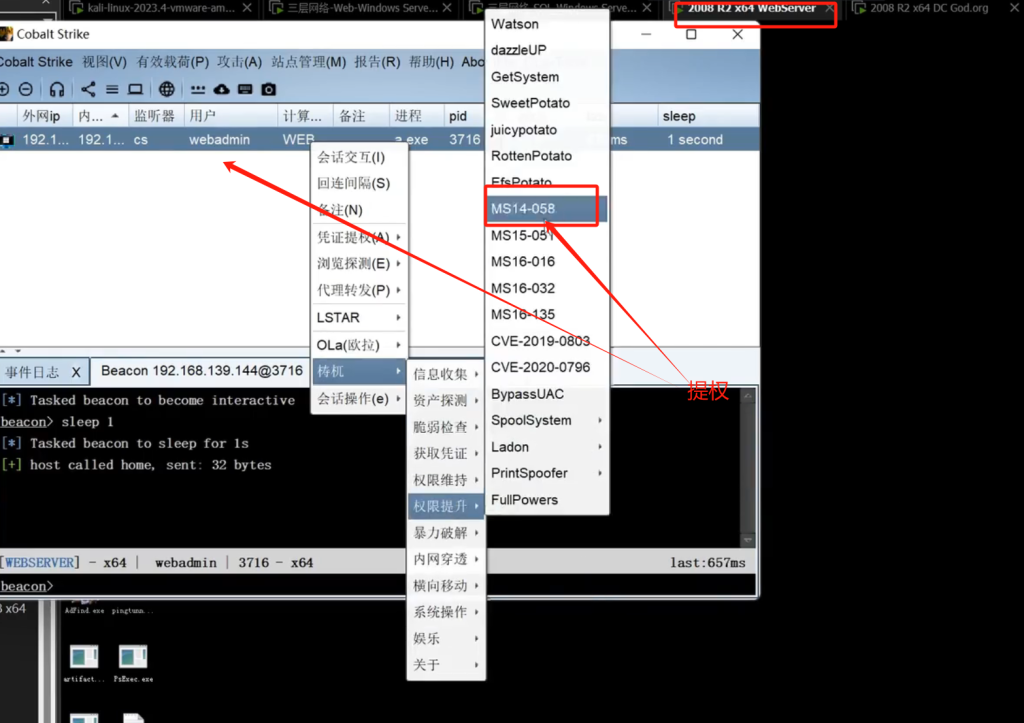
Task: Expand the 会话操作(e) submenu
Action: [359, 398]
